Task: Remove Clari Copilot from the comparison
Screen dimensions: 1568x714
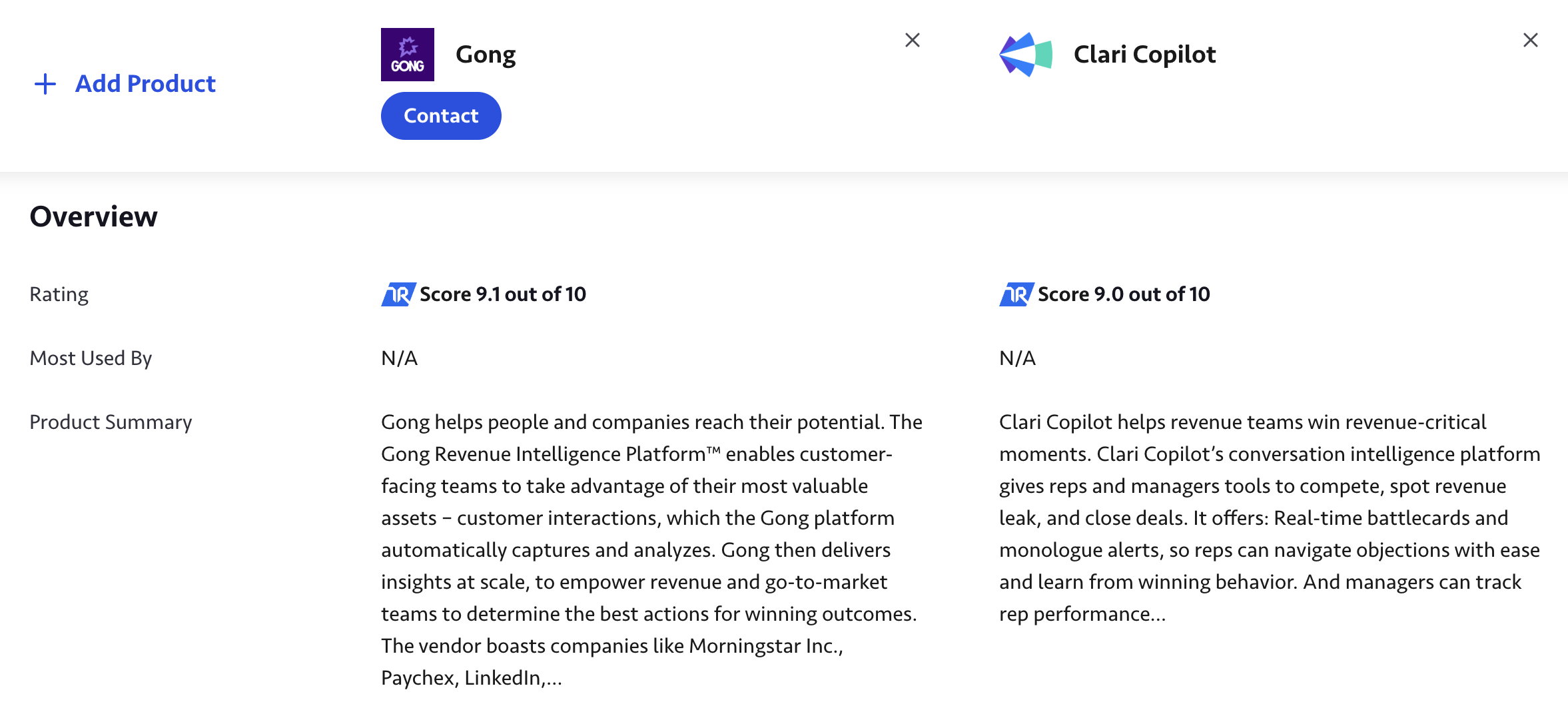Action: pyautogui.click(x=1531, y=40)
